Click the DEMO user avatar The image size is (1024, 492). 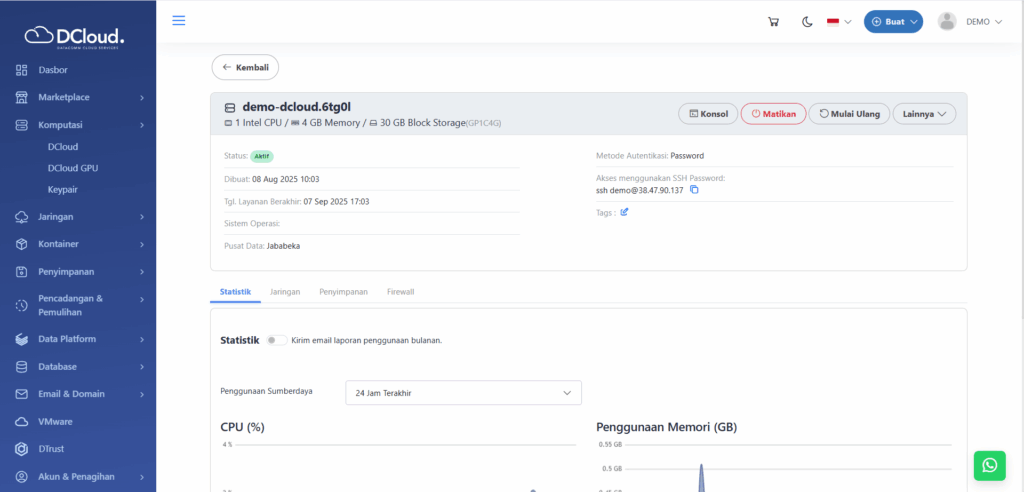(x=947, y=22)
